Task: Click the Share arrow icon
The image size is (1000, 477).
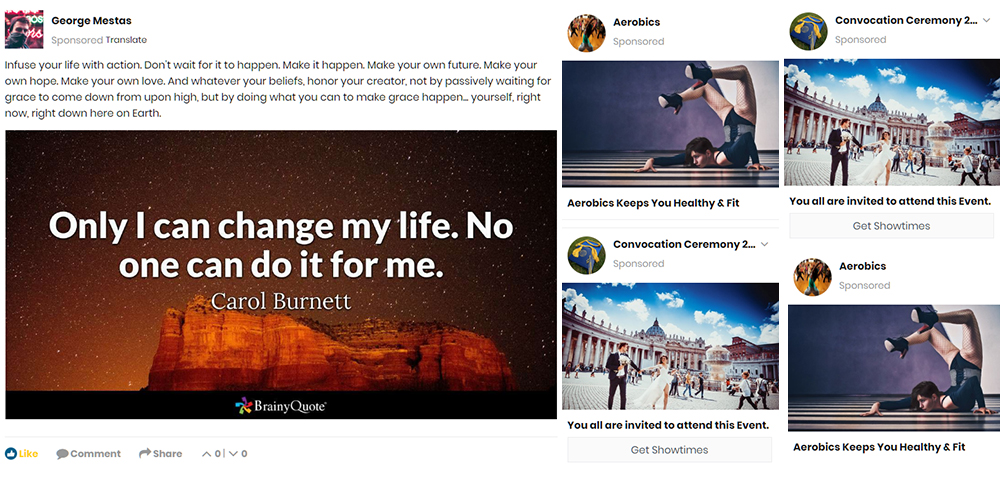Action: pos(145,453)
